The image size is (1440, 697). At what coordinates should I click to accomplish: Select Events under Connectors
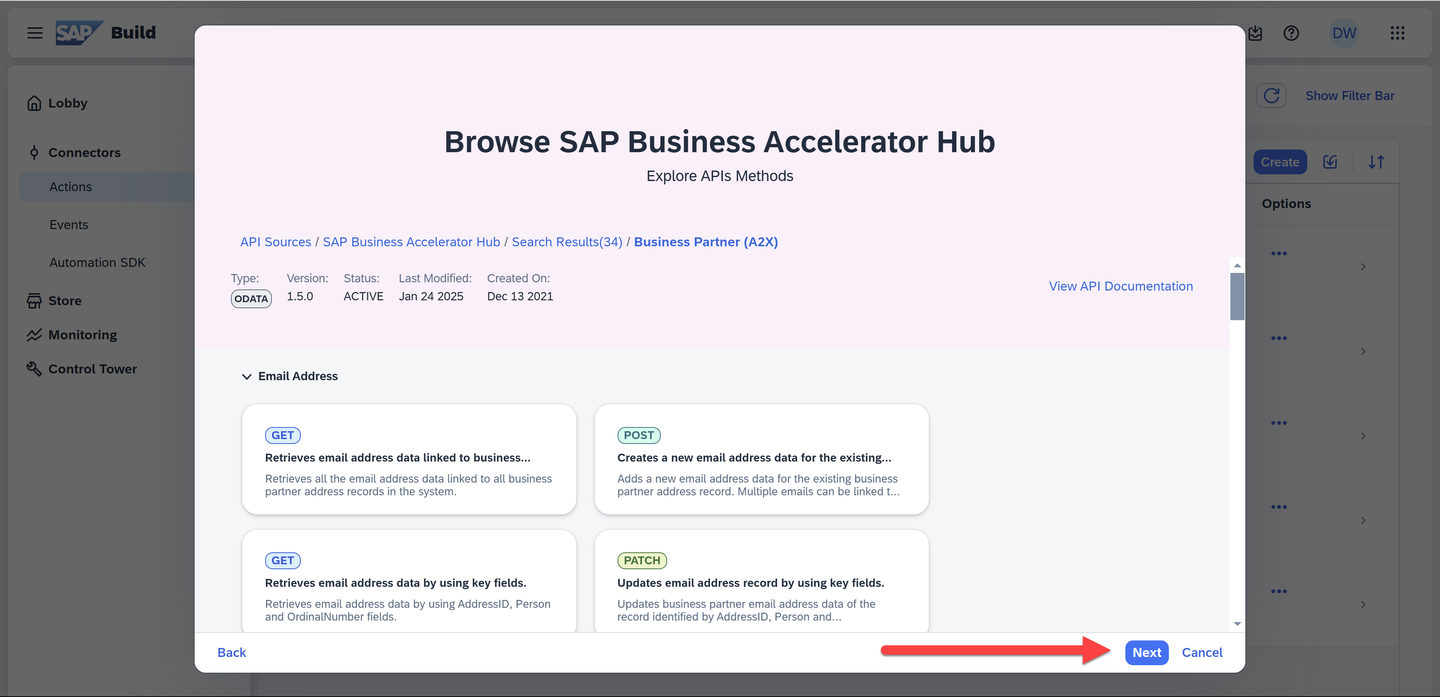(x=69, y=225)
